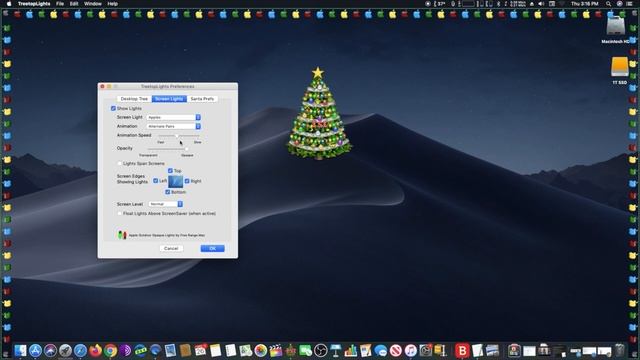Toggle the Right edge checkbox
Screen dimensions: 640x360
coord(187,181)
